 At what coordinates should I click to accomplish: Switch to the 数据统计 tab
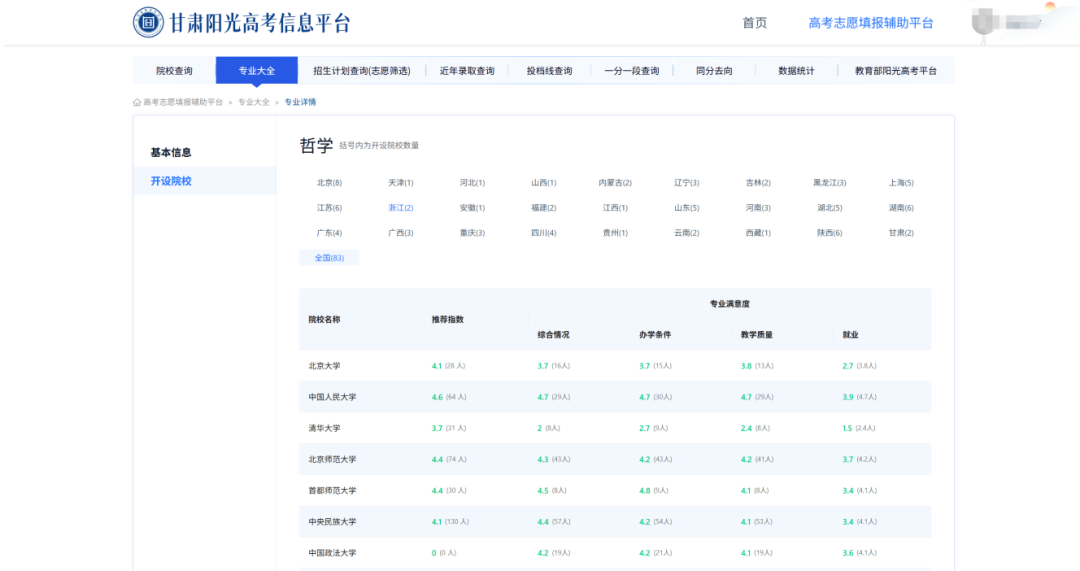point(796,70)
